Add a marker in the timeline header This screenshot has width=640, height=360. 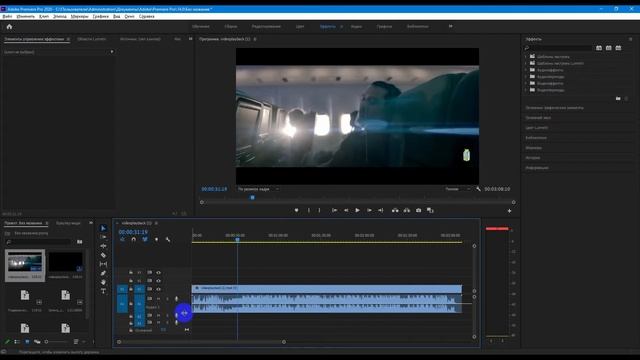coord(156,240)
